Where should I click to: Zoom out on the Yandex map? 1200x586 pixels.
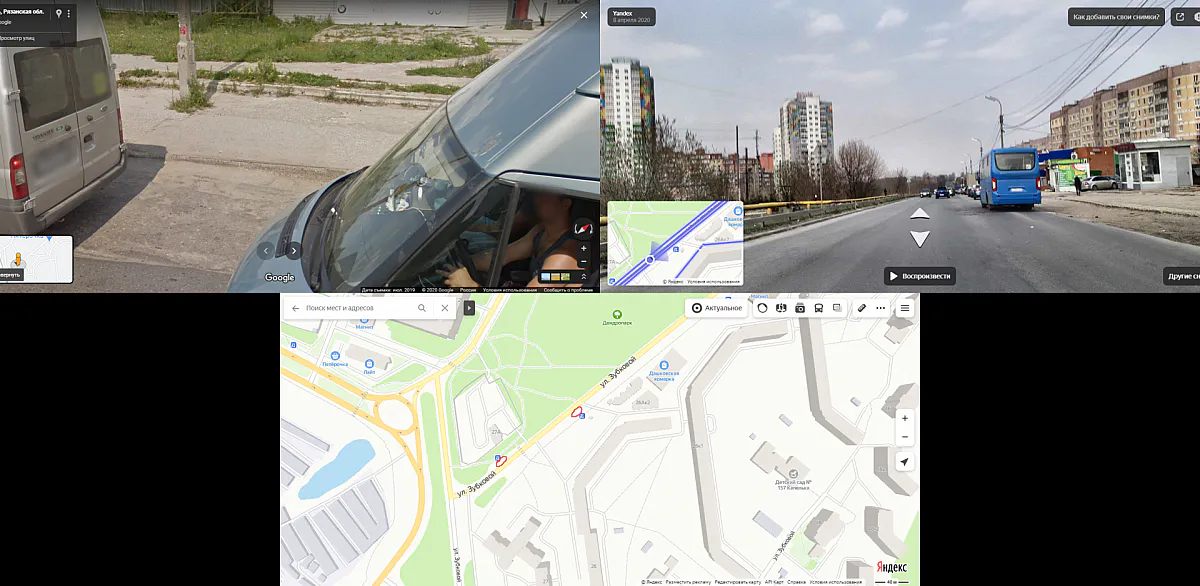pyautogui.click(x=905, y=437)
